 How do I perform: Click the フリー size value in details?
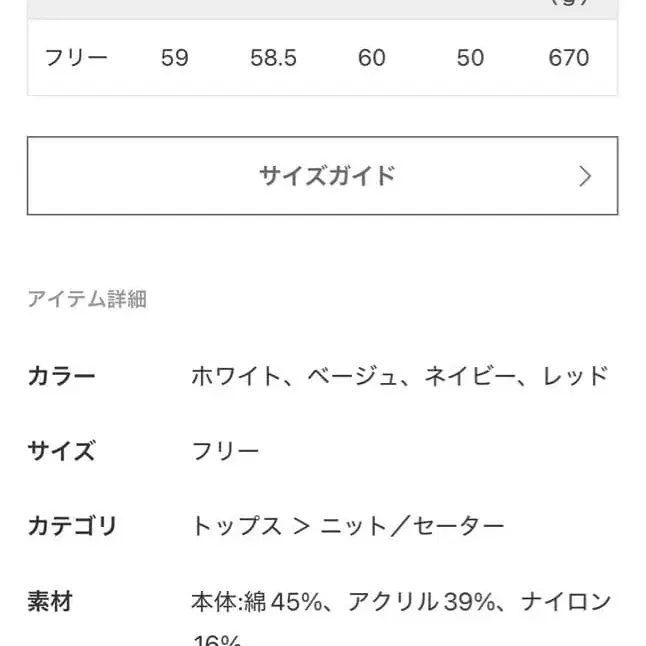pos(225,451)
